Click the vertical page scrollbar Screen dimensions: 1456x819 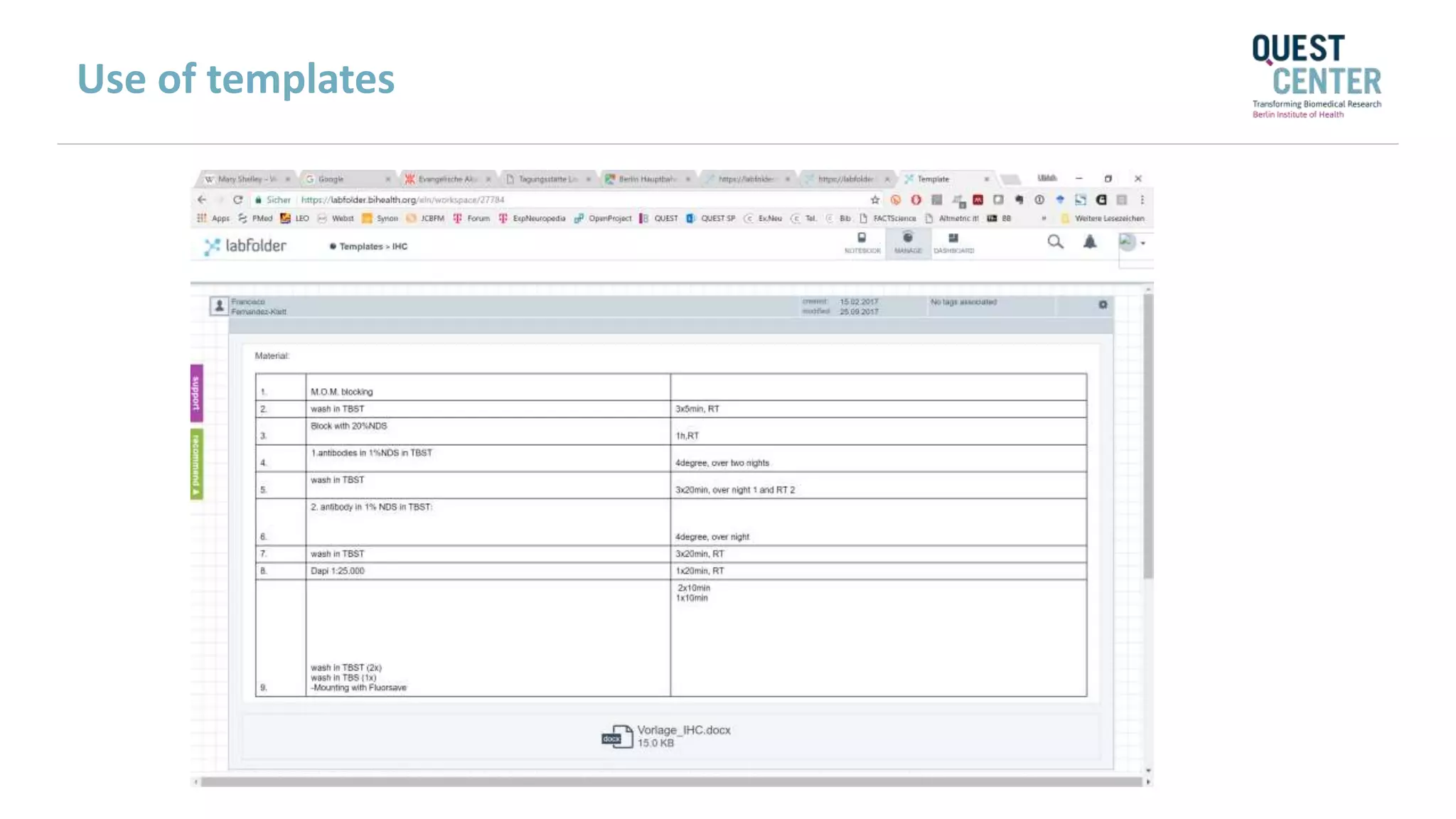pos(1148,435)
